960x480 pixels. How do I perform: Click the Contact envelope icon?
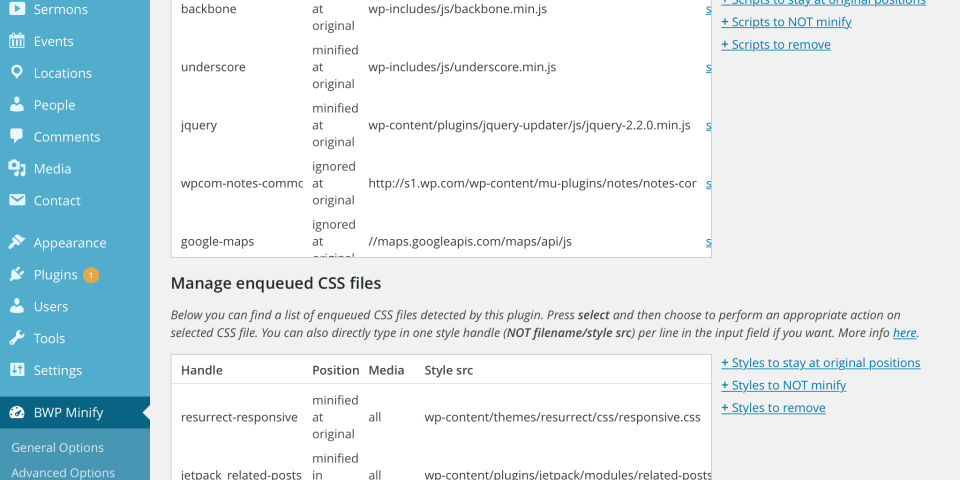17,200
